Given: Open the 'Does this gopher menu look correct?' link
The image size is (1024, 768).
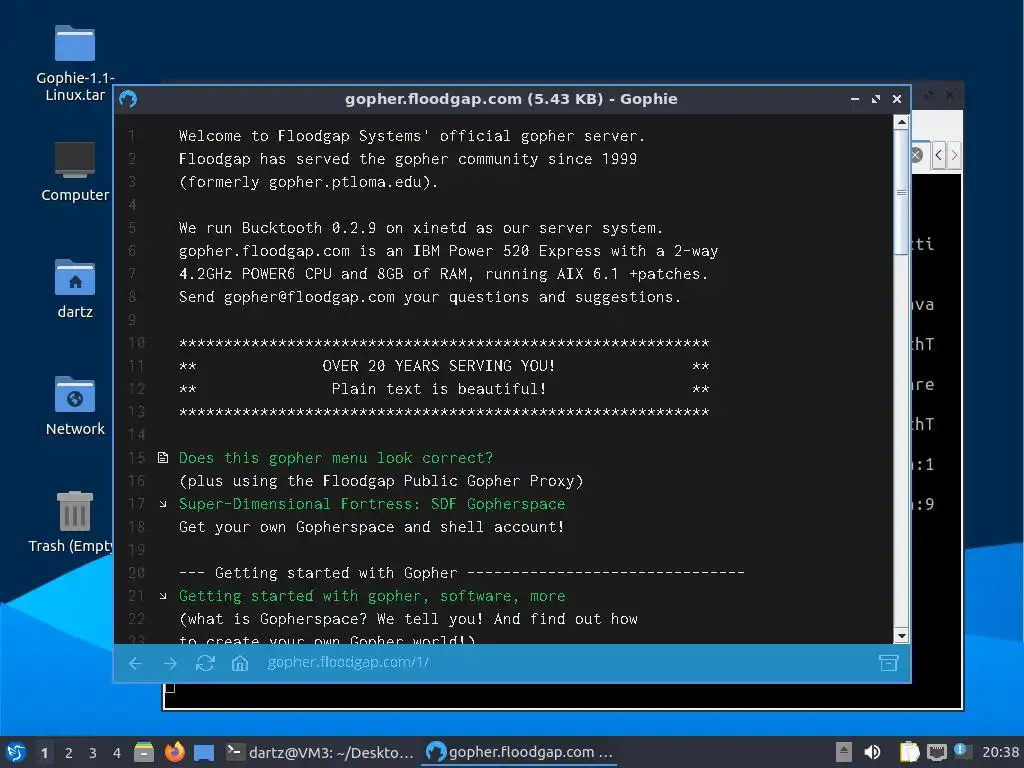Looking at the screenshot, I should click(x=336, y=458).
